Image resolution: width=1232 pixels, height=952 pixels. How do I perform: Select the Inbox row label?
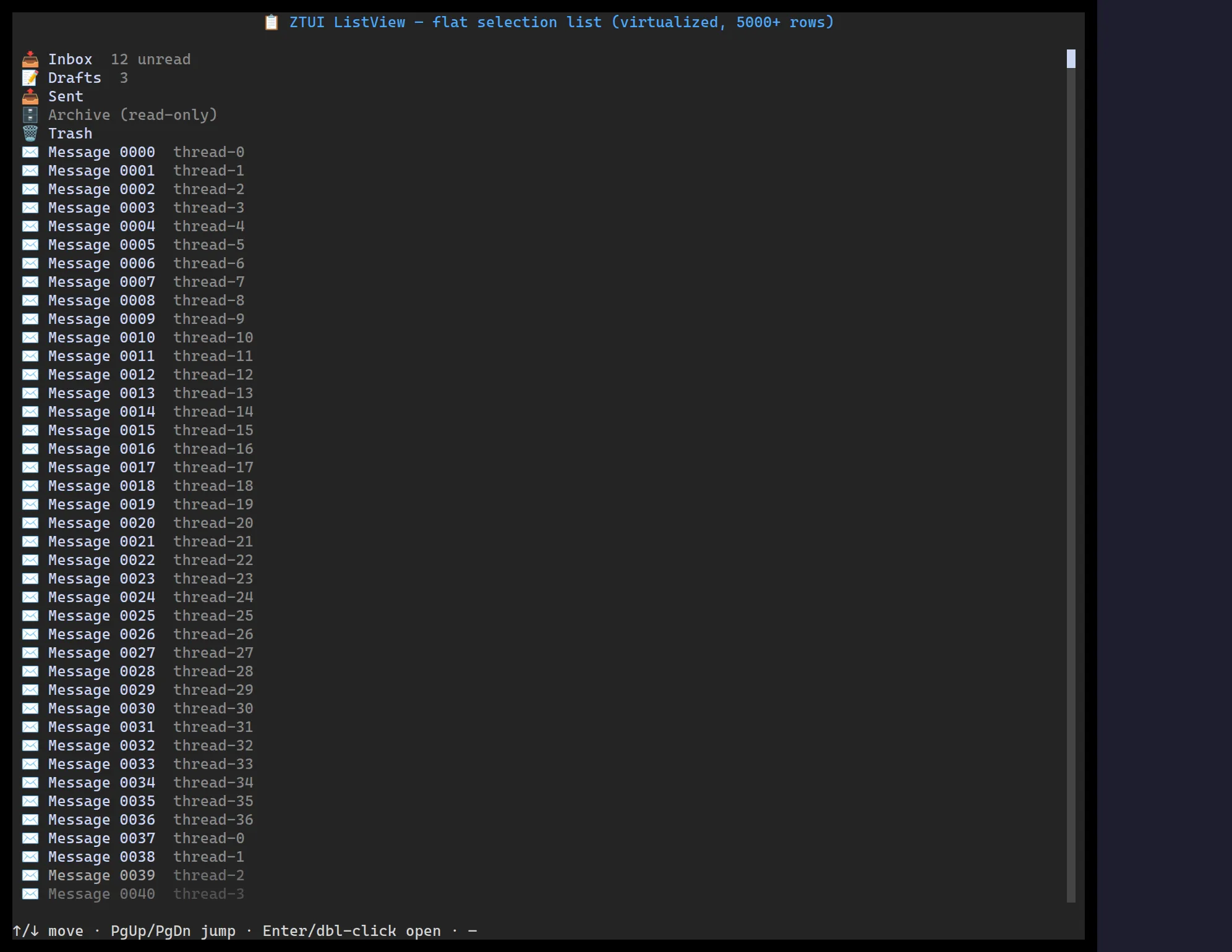71,59
